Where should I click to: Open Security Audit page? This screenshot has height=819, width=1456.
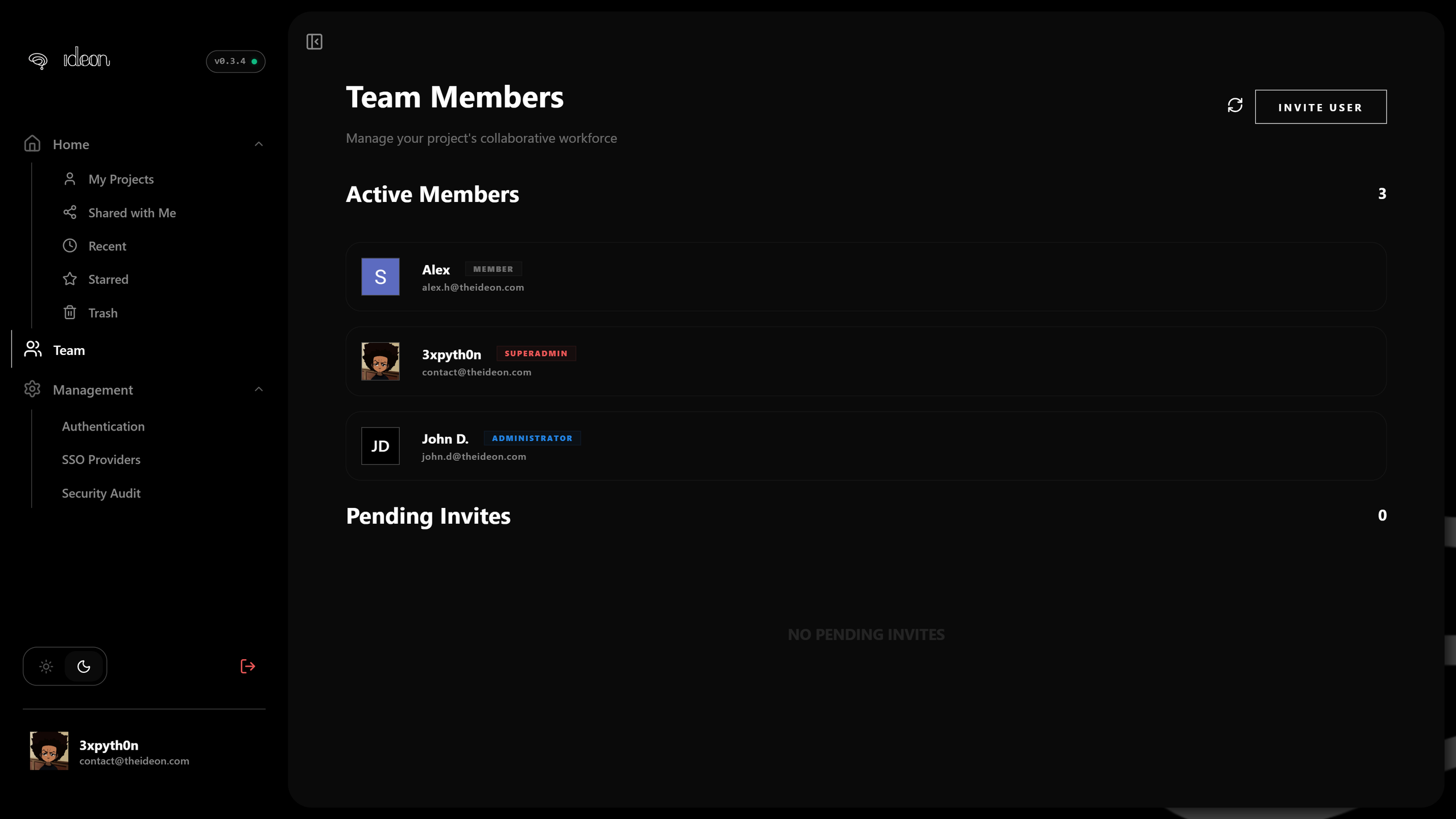tap(101, 493)
